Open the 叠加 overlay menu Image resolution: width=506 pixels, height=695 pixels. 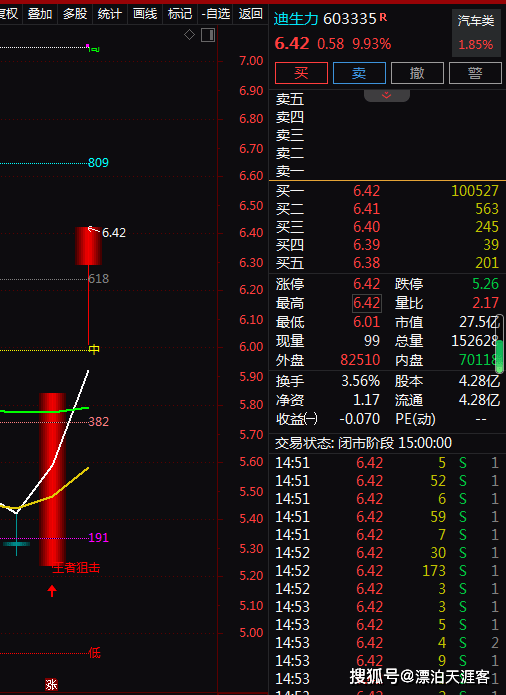[40, 14]
